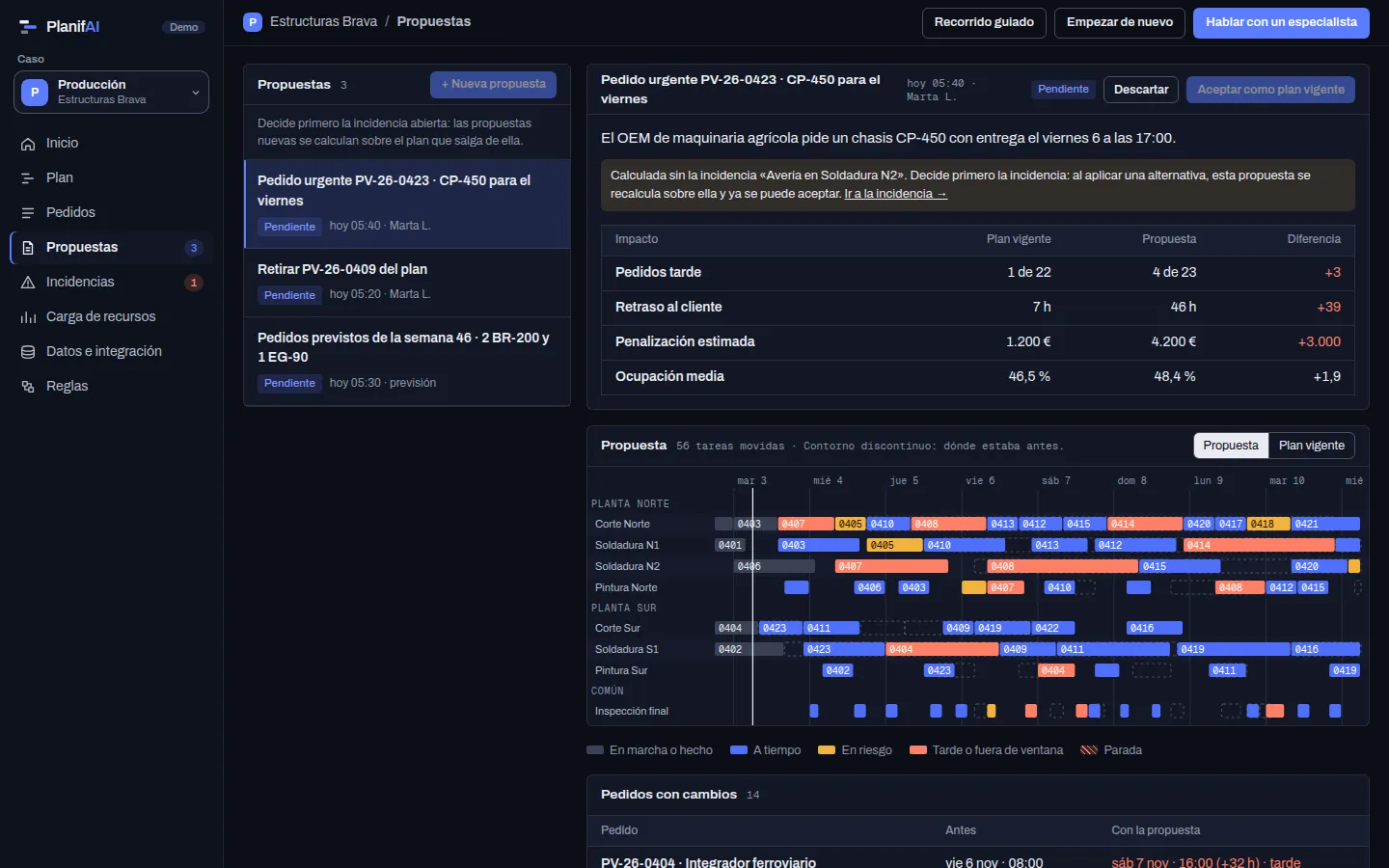Select task 0421 in the Corte Norte row
This screenshot has height=868, width=1389.
point(1325,524)
